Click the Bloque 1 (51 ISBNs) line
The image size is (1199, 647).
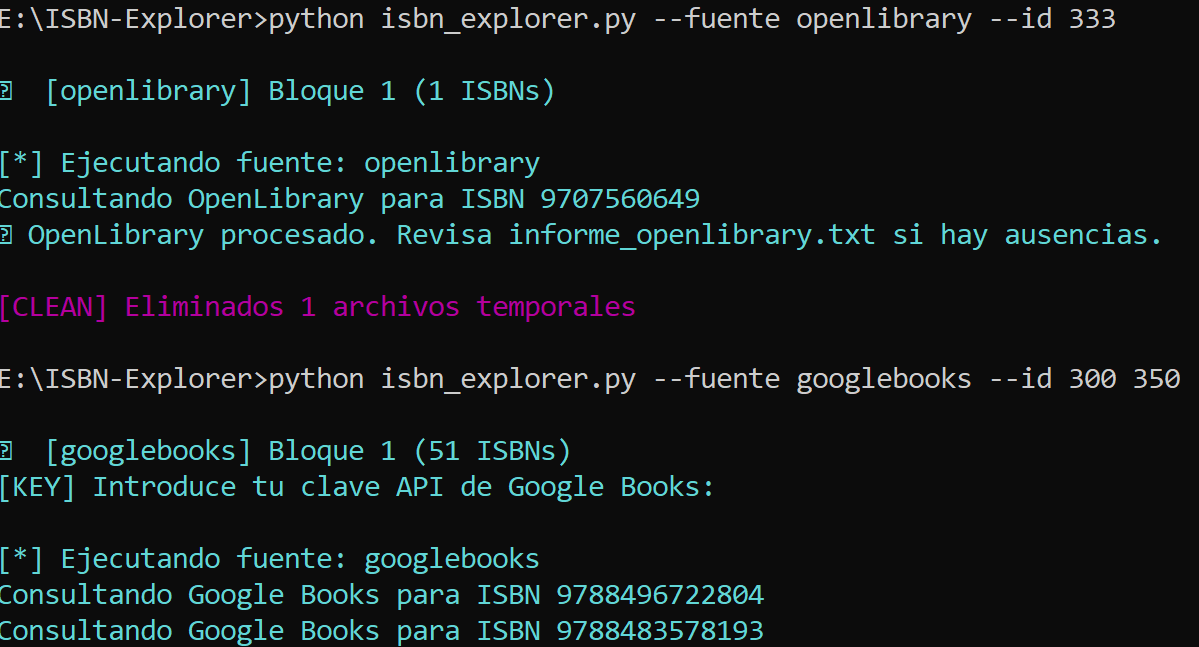[420, 450]
